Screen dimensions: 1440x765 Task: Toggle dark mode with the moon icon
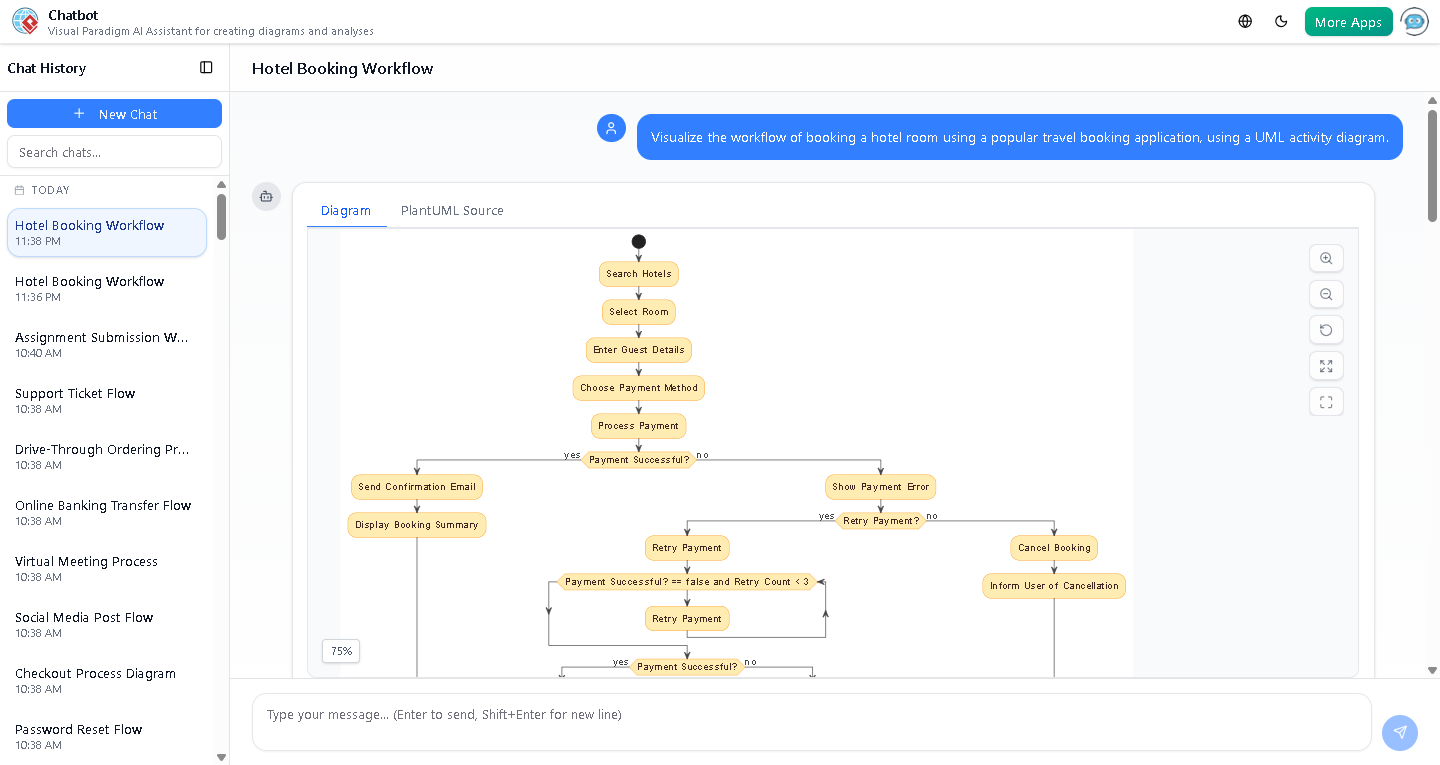click(x=1281, y=20)
